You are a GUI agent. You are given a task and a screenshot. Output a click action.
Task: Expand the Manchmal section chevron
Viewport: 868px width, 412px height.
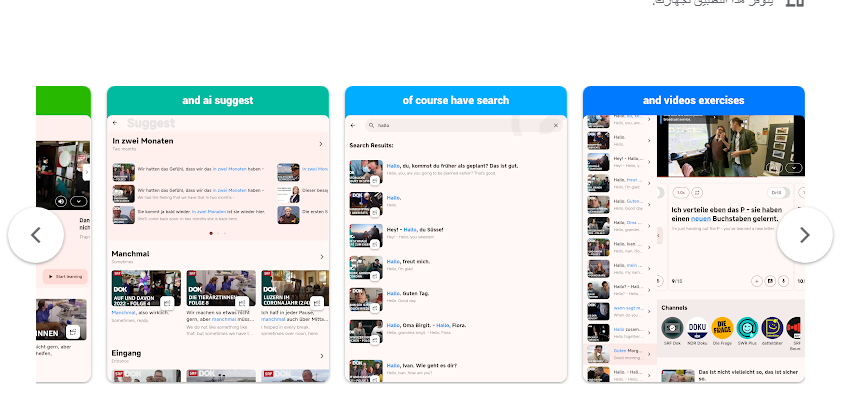(322, 257)
